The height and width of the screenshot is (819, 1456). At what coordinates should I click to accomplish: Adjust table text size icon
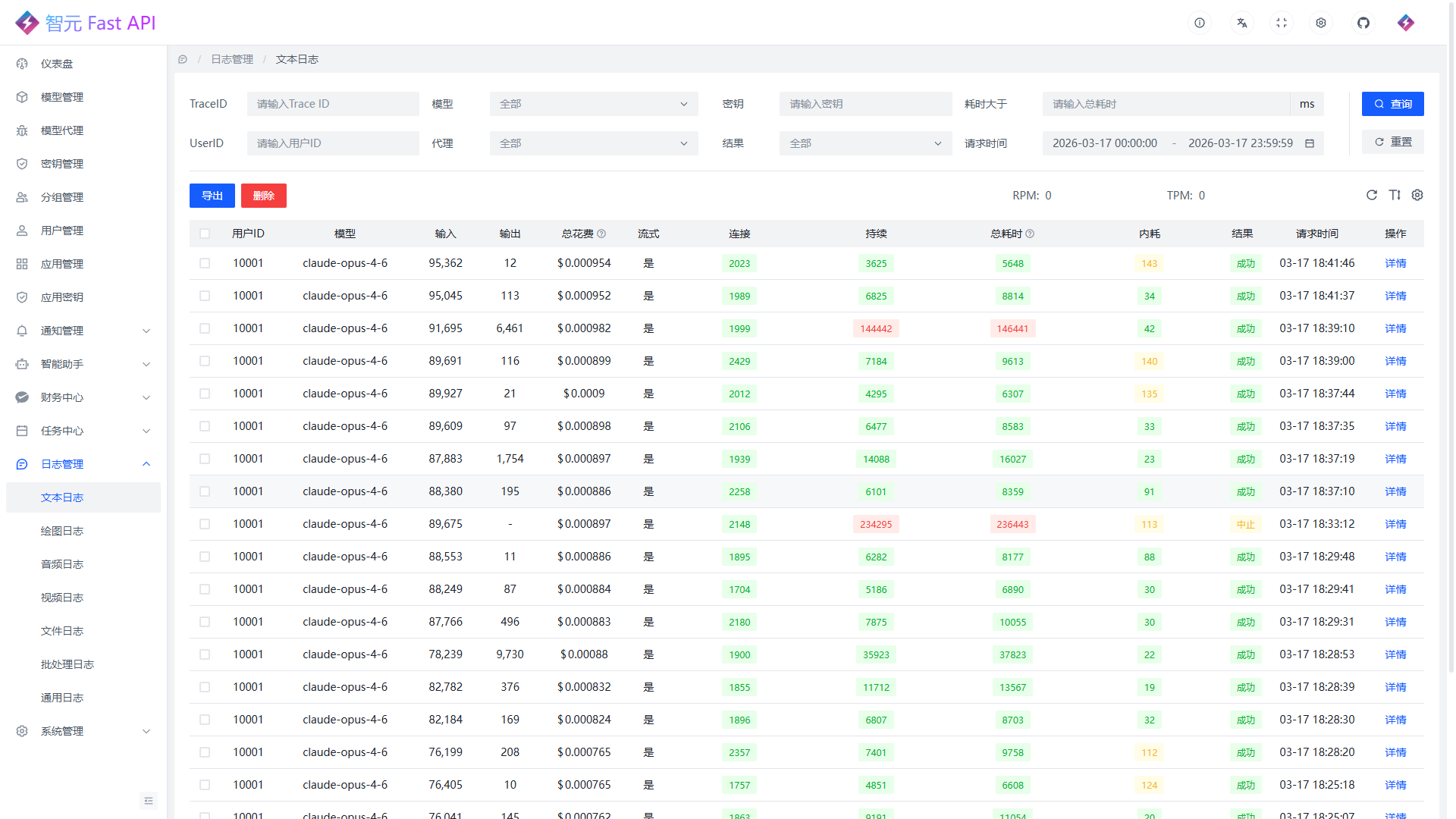1394,195
